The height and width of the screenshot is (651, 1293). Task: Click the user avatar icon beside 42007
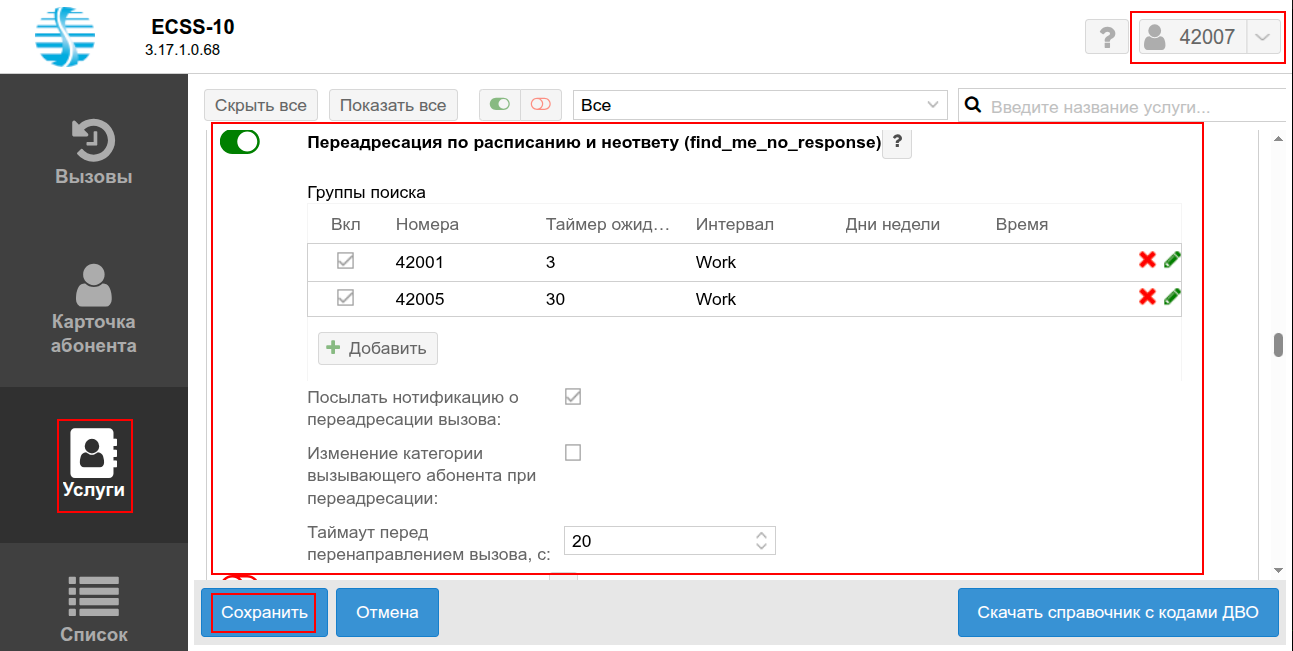1155,38
